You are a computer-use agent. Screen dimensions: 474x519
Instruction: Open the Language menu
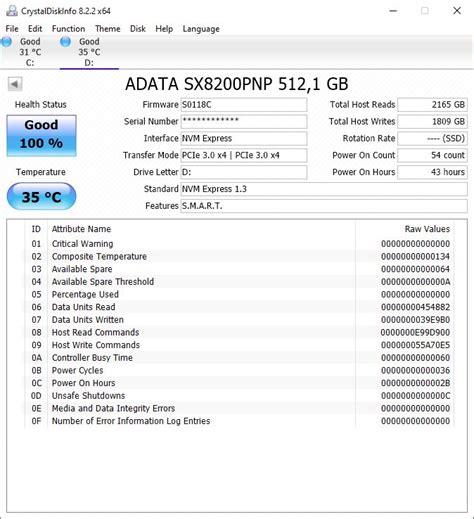201,29
